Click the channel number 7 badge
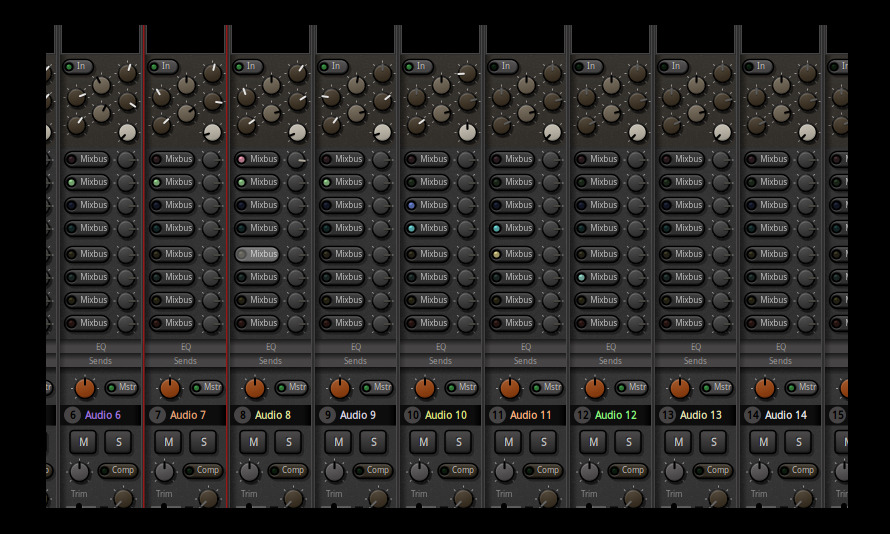Screen dimensions: 890x534 point(157,415)
